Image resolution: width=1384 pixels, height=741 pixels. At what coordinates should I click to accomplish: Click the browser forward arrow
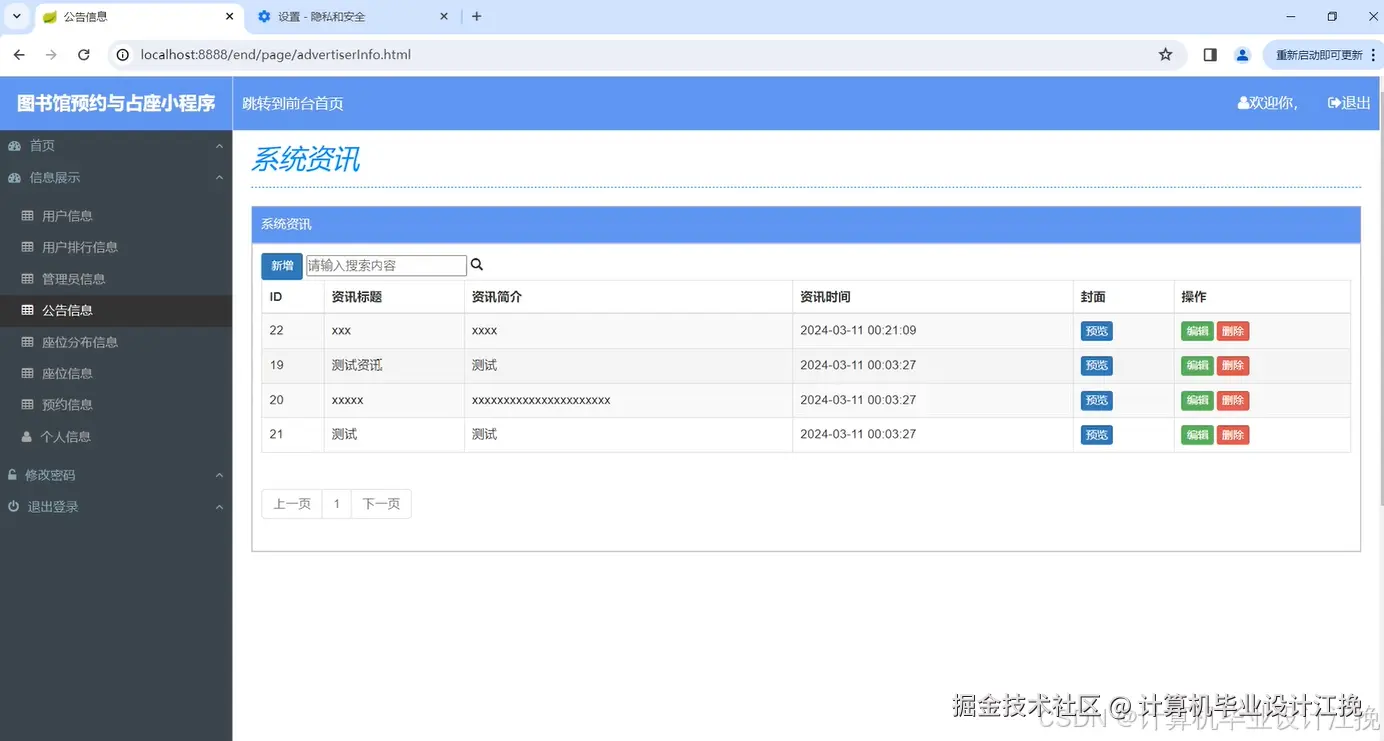51,55
